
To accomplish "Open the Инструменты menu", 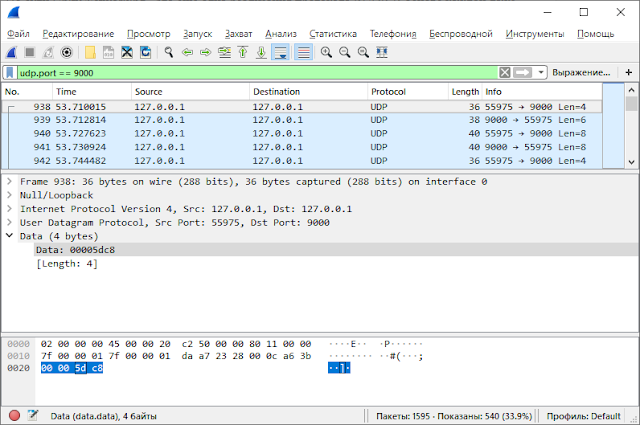I will (x=535, y=34).
